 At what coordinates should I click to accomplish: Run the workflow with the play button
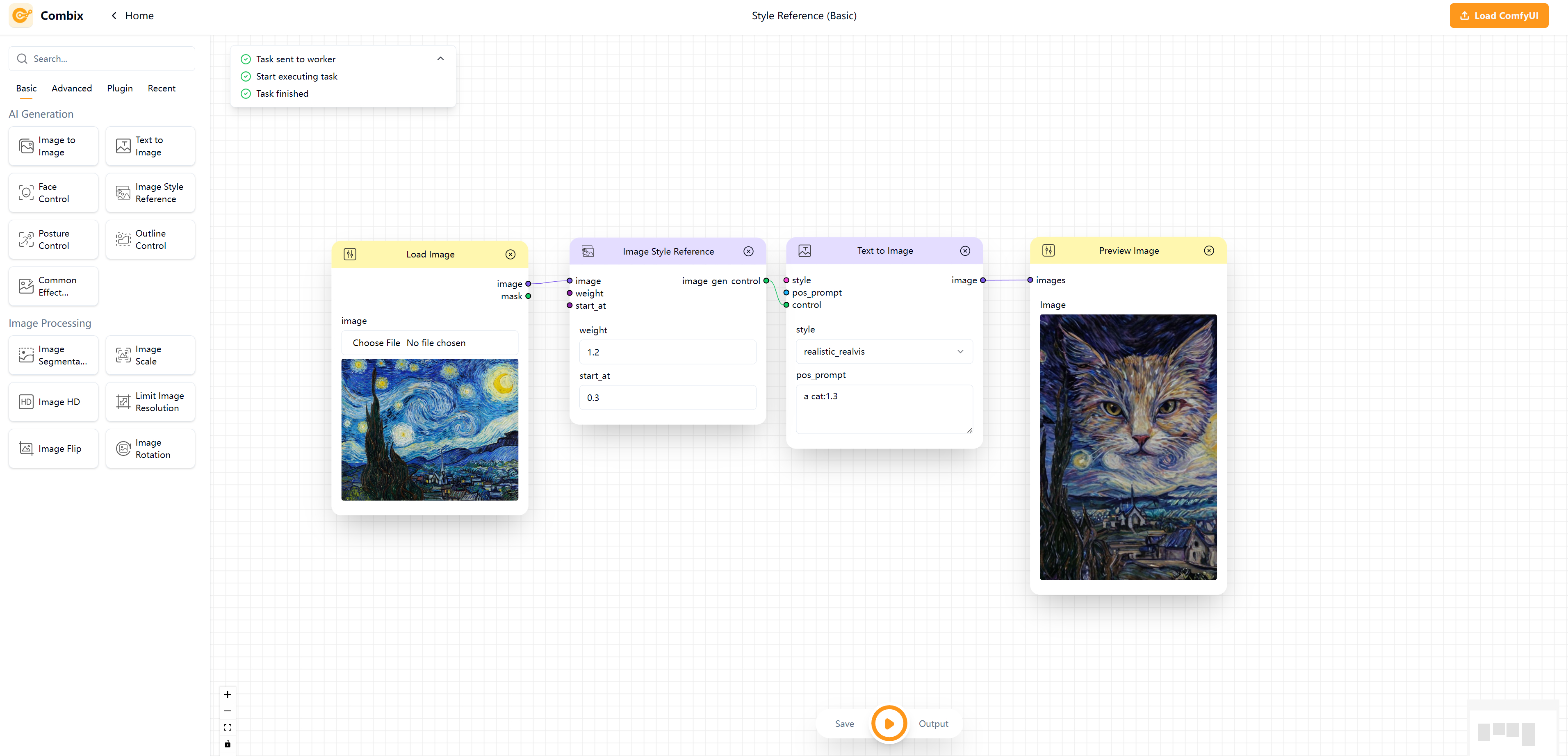(889, 724)
